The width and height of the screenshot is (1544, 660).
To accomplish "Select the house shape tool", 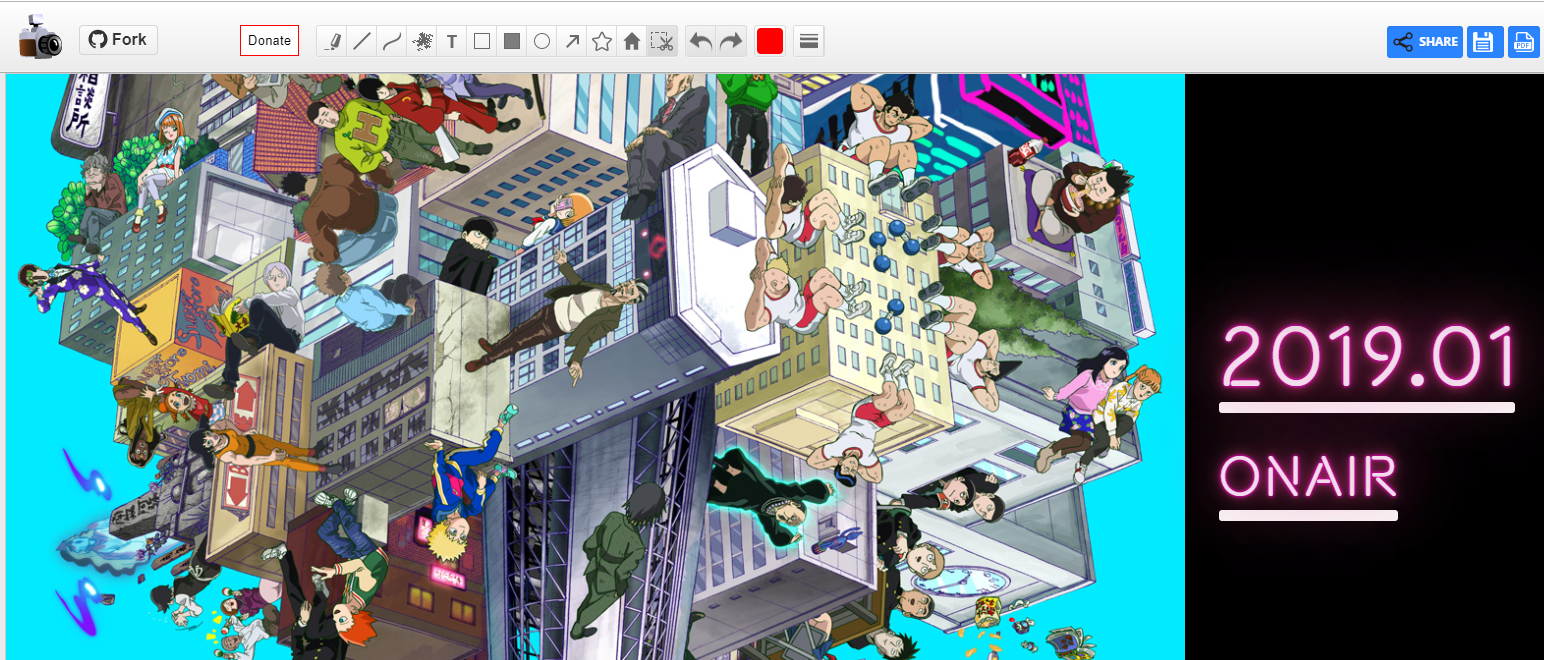I will pos(632,41).
